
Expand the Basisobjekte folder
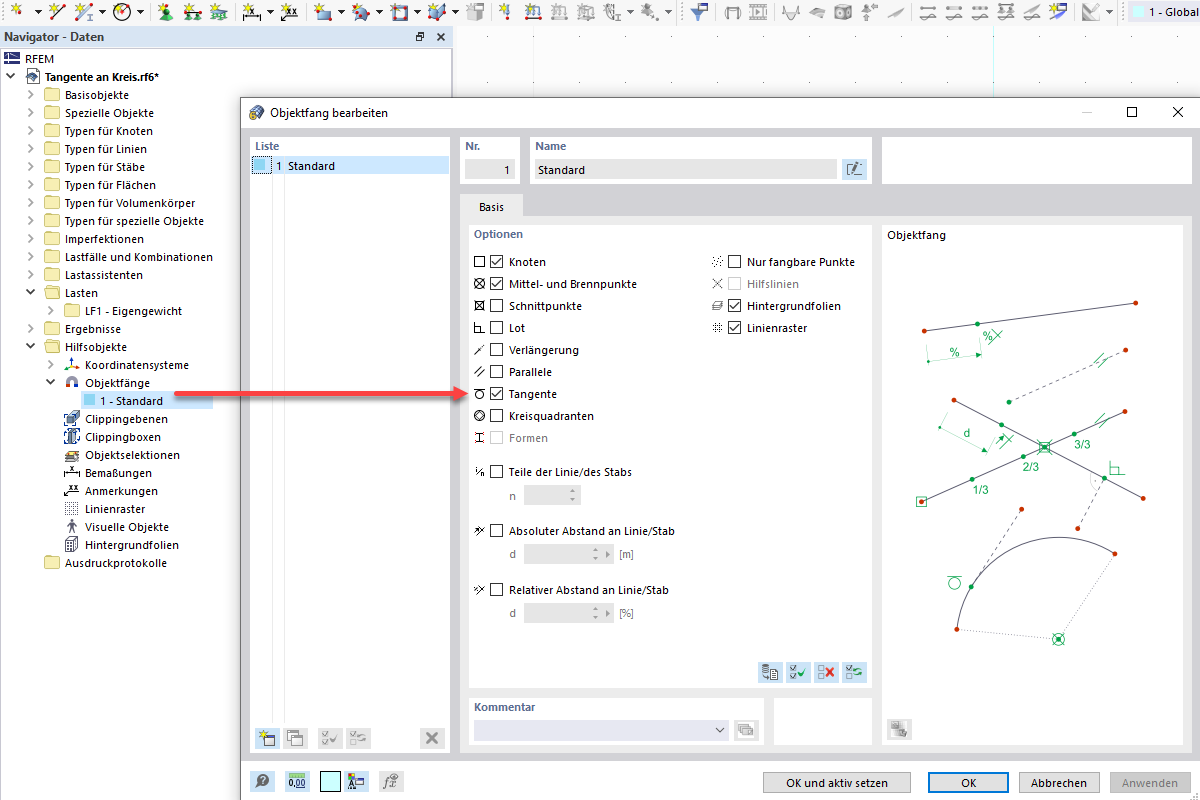click(x=29, y=94)
